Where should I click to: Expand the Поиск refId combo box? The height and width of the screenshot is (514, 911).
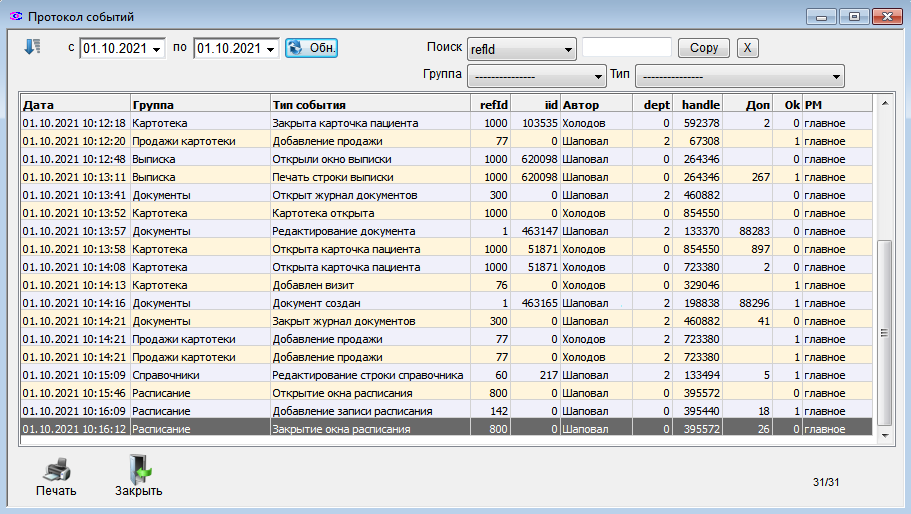[568, 48]
